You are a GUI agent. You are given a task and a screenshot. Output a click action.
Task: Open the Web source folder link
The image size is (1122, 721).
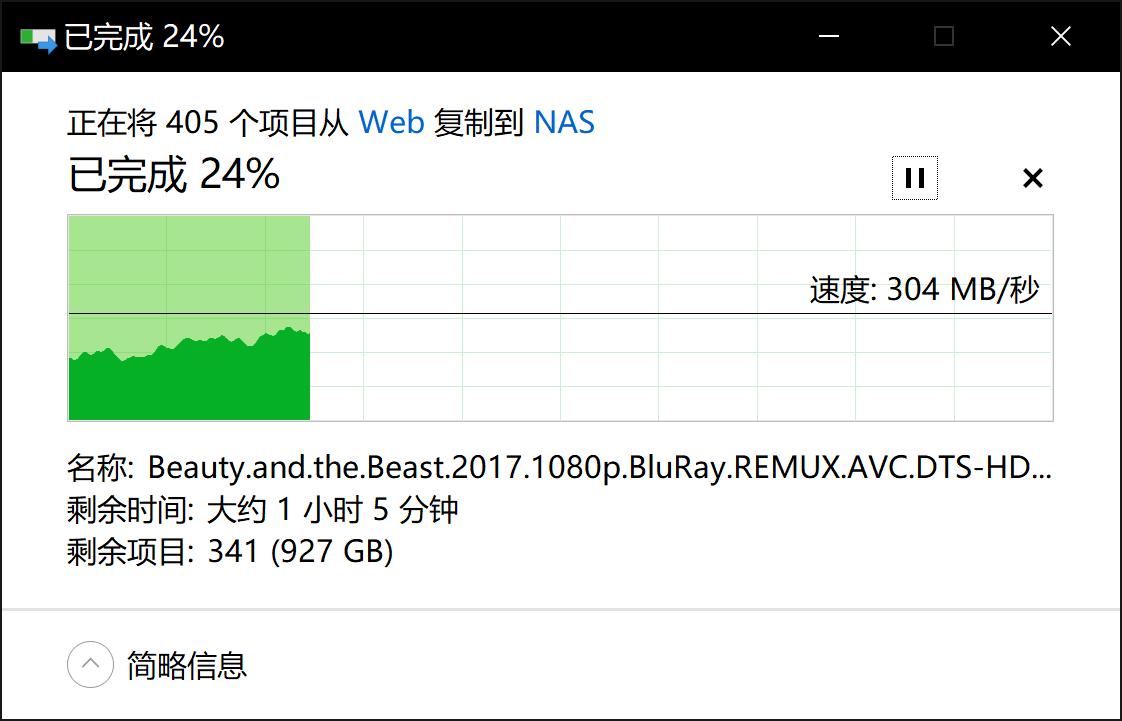tap(393, 122)
